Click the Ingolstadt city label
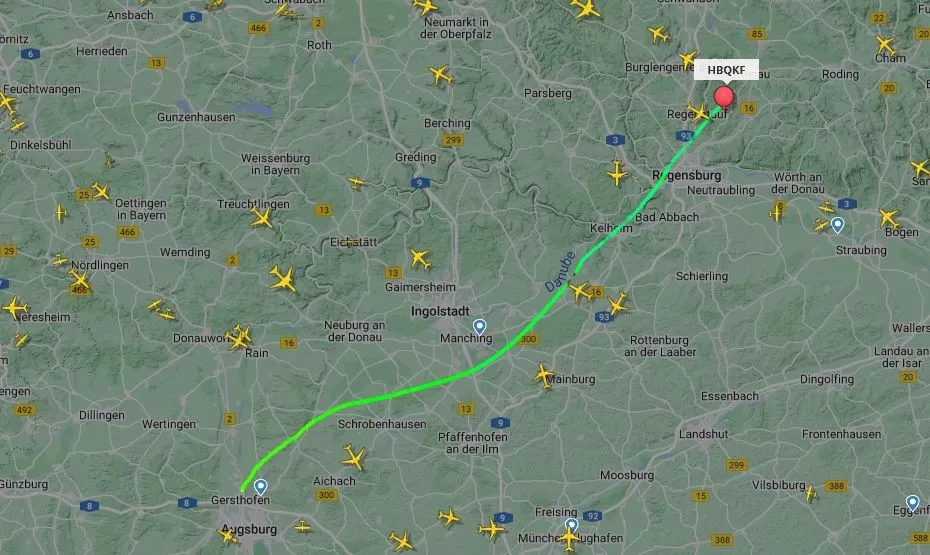 pos(440,311)
